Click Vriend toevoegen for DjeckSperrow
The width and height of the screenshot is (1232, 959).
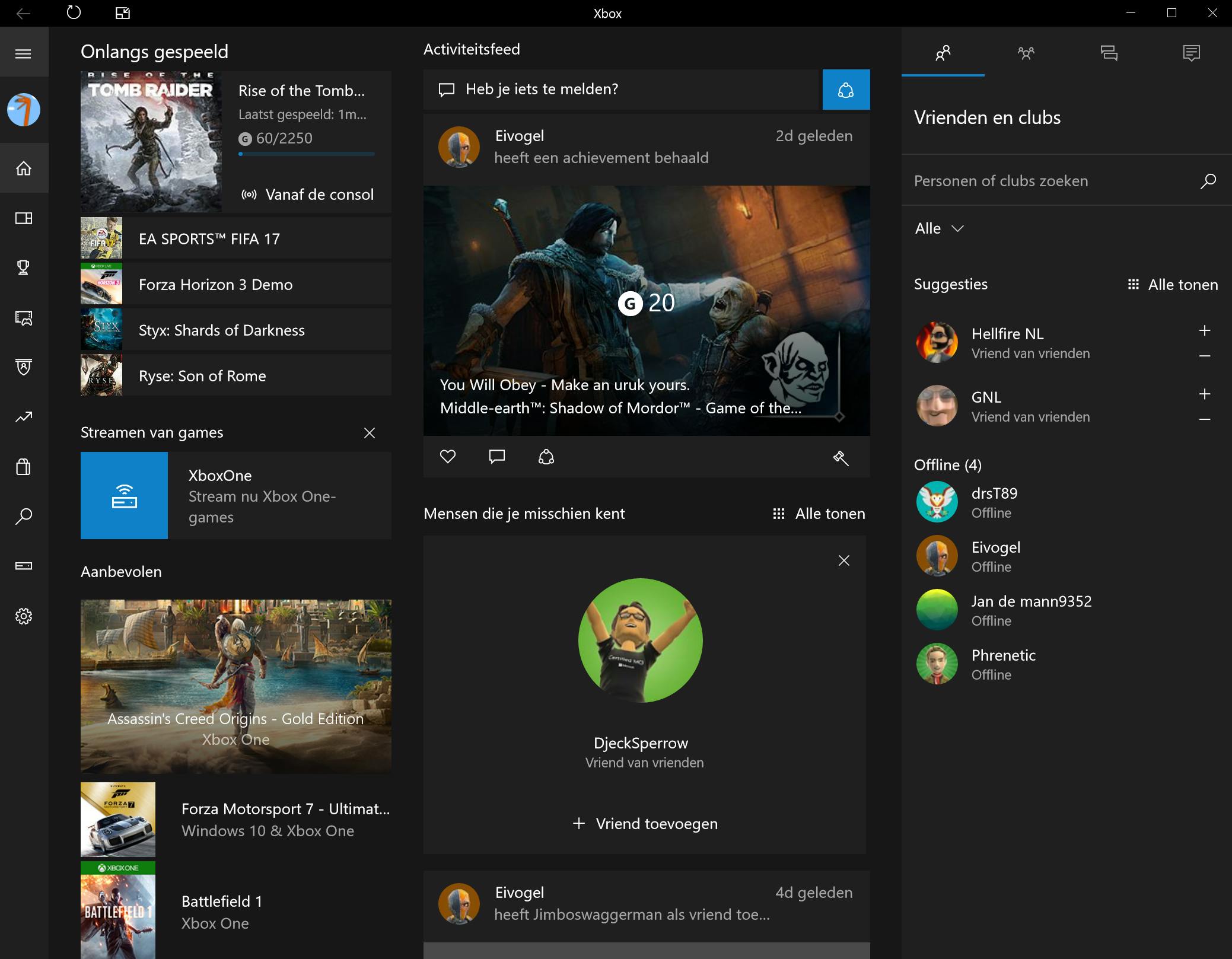click(x=645, y=824)
